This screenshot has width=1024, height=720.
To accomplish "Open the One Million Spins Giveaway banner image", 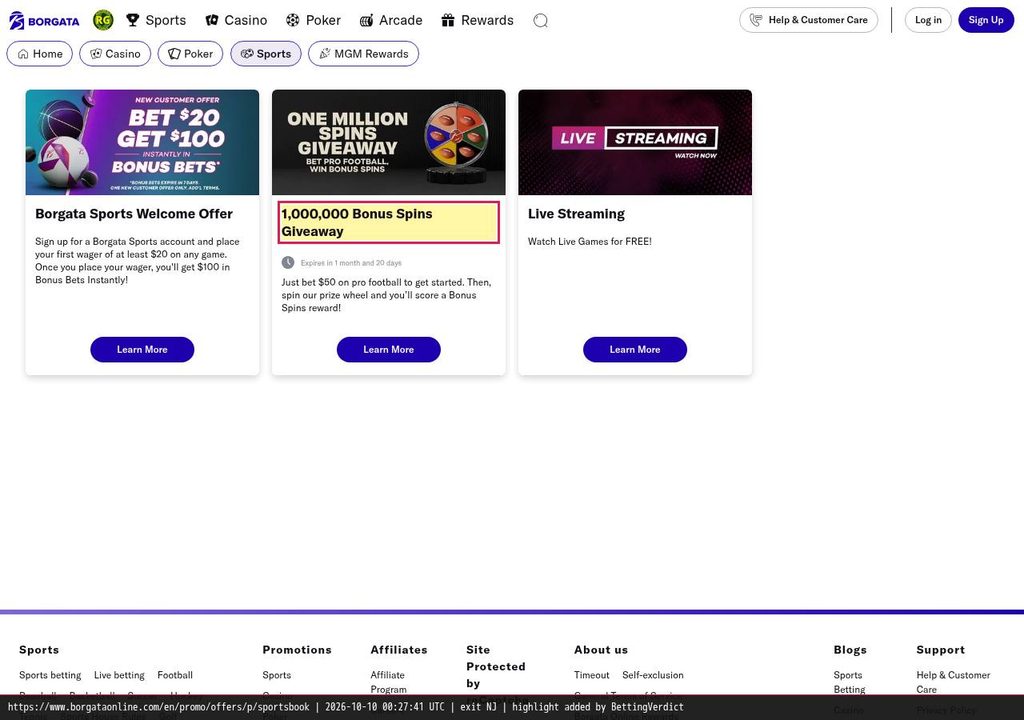I will 389,142.
